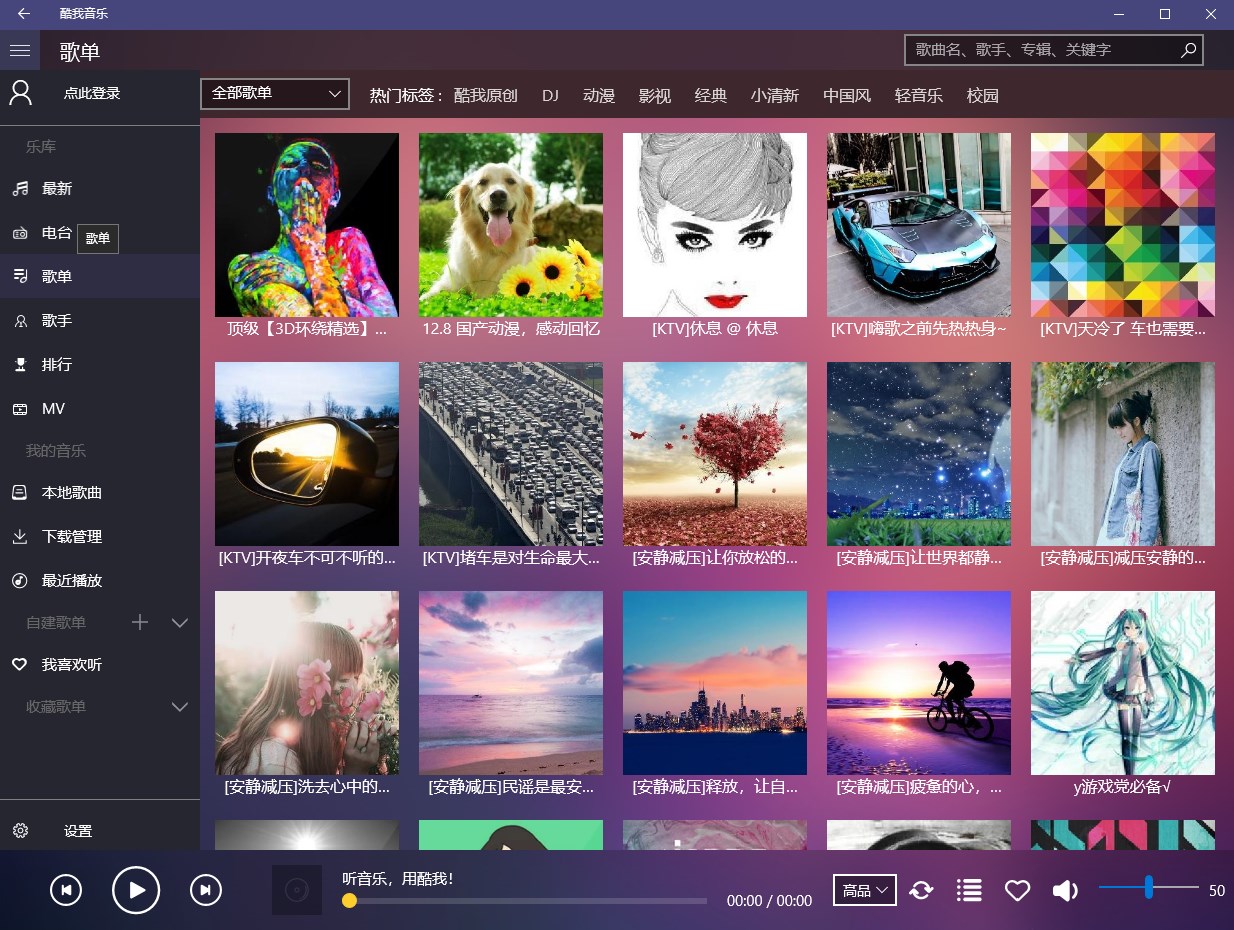Switch the loop playback mode icon
The height and width of the screenshot is (930, 1234).
click(921, 890)
